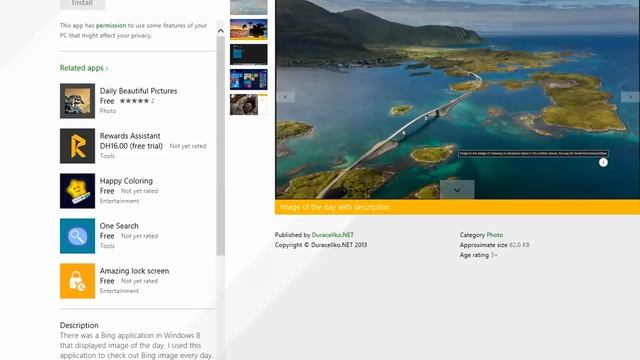Click the down chevron below the screenshot
This screenshot has width=640, height=360.
point(457,190)
